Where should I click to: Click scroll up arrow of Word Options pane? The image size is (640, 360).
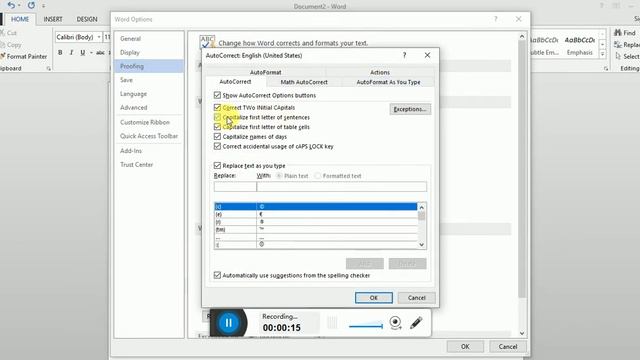pos(522,37)
